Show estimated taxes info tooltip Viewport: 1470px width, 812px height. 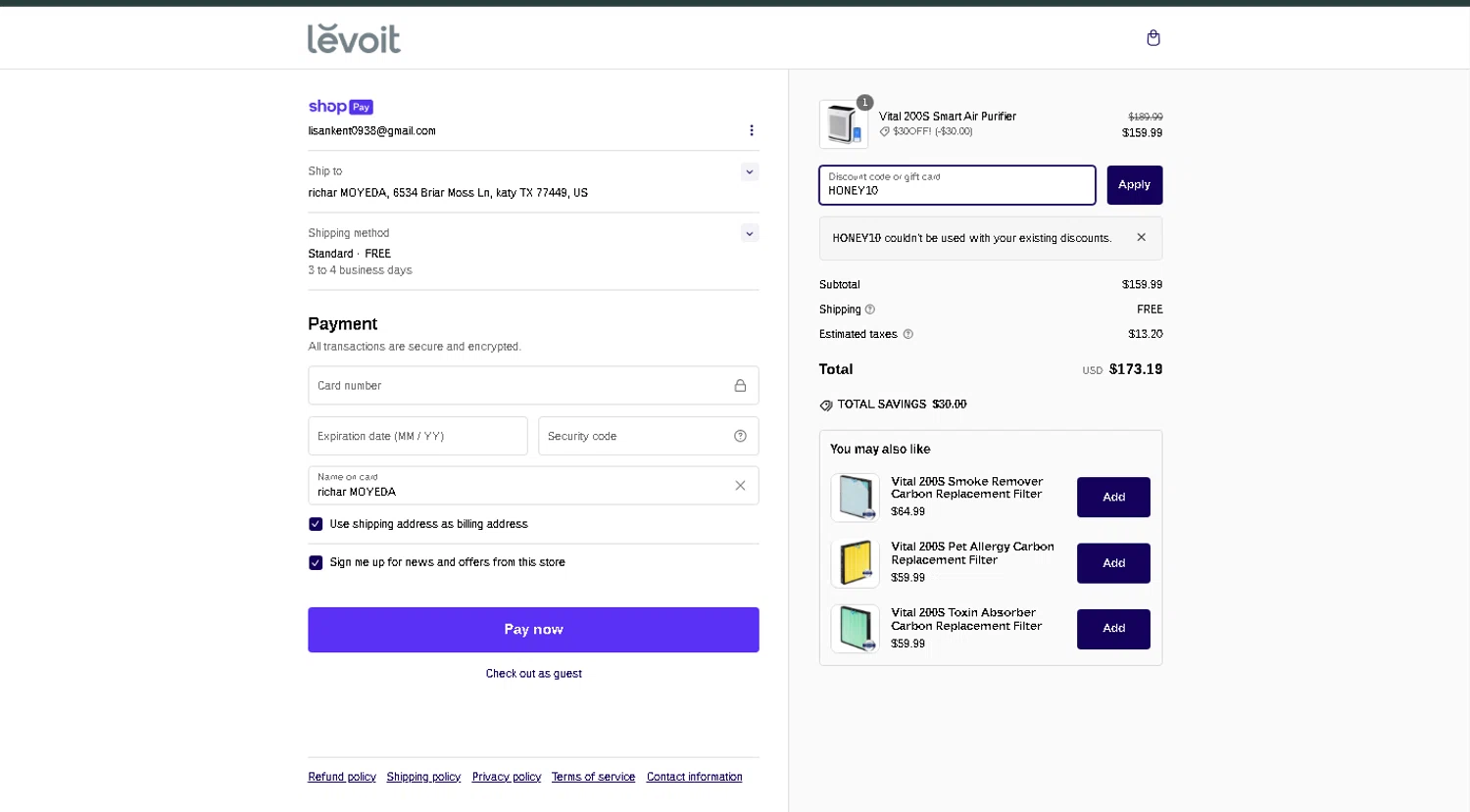coord(907,334)
